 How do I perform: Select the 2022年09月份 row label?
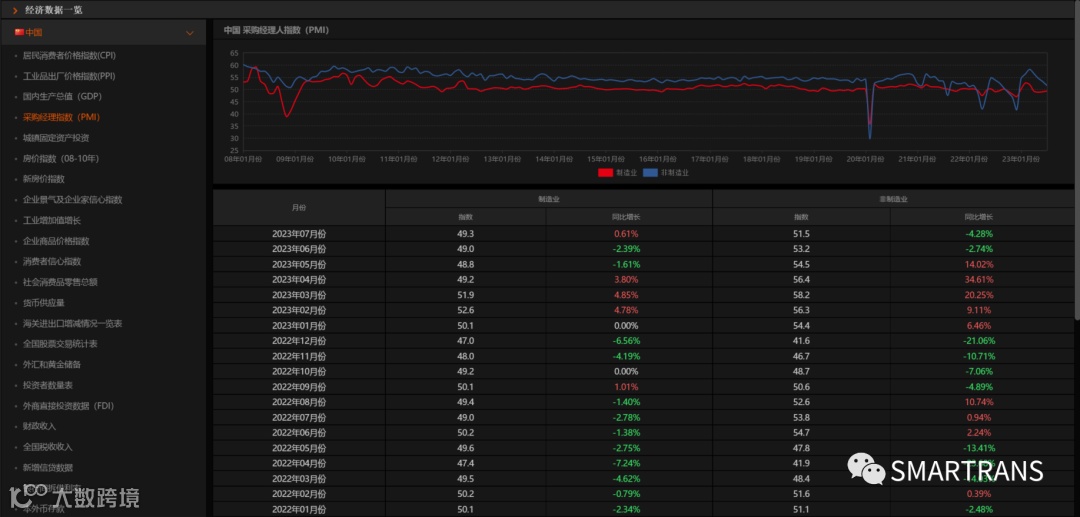coord(299,387)
